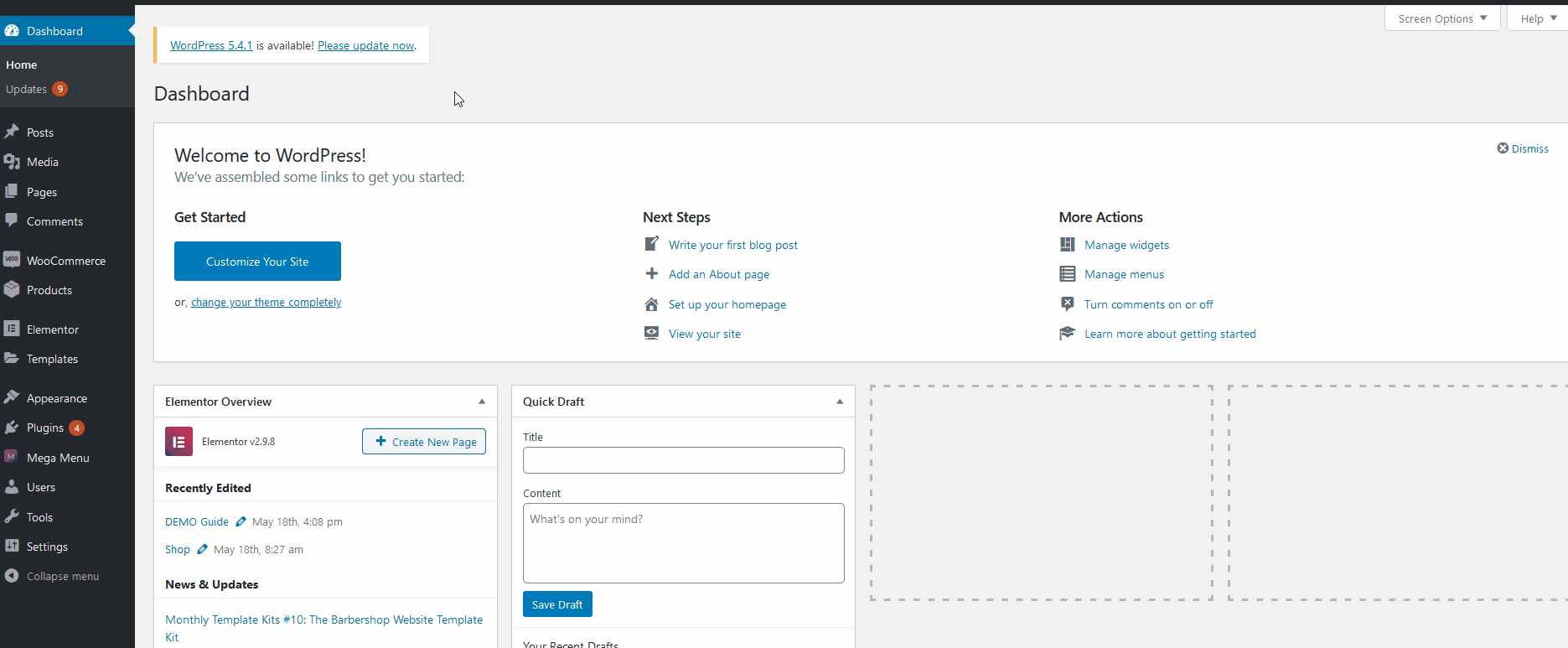Click Create New Page button
The image size is (1568, 648).
click(x=424, y=442)
